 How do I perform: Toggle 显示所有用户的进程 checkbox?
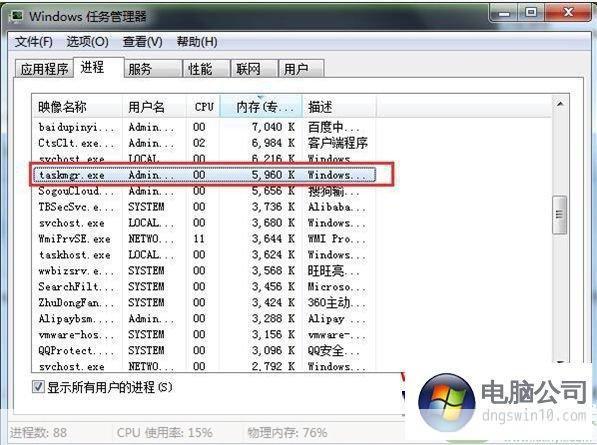(38, 387)
